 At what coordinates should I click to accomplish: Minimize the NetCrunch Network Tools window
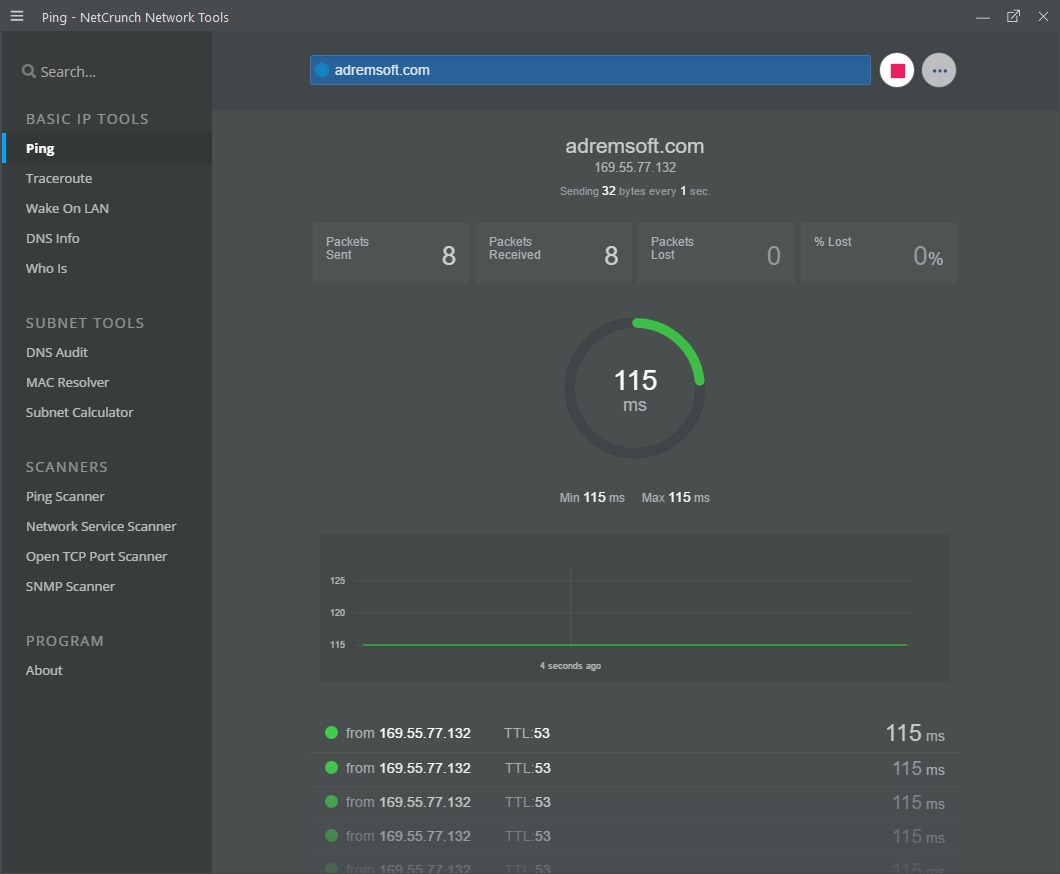983,17
